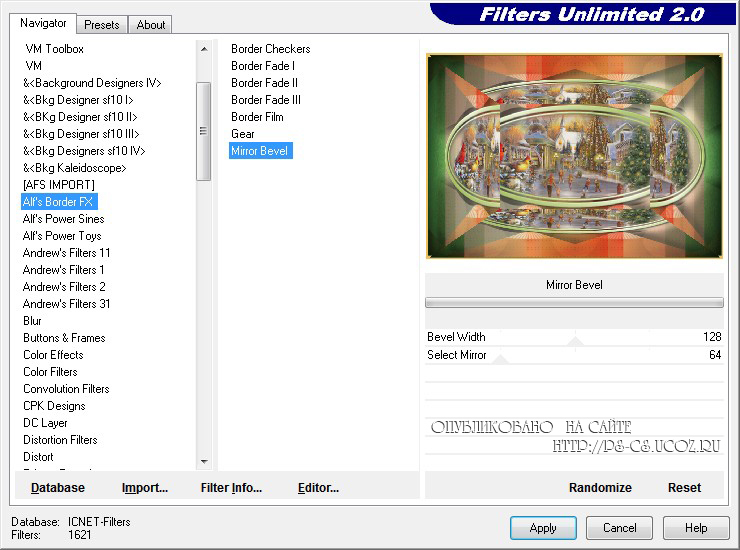The image size is (740, 550).
Task: Select Andrew's Filters 1
Action: (64, 270)
